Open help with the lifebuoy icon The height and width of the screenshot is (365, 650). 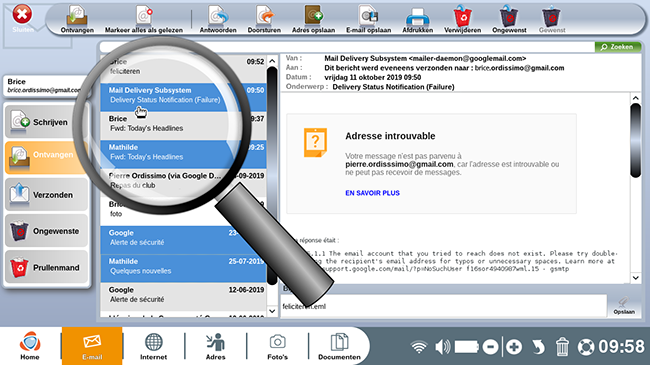point(586,347)
